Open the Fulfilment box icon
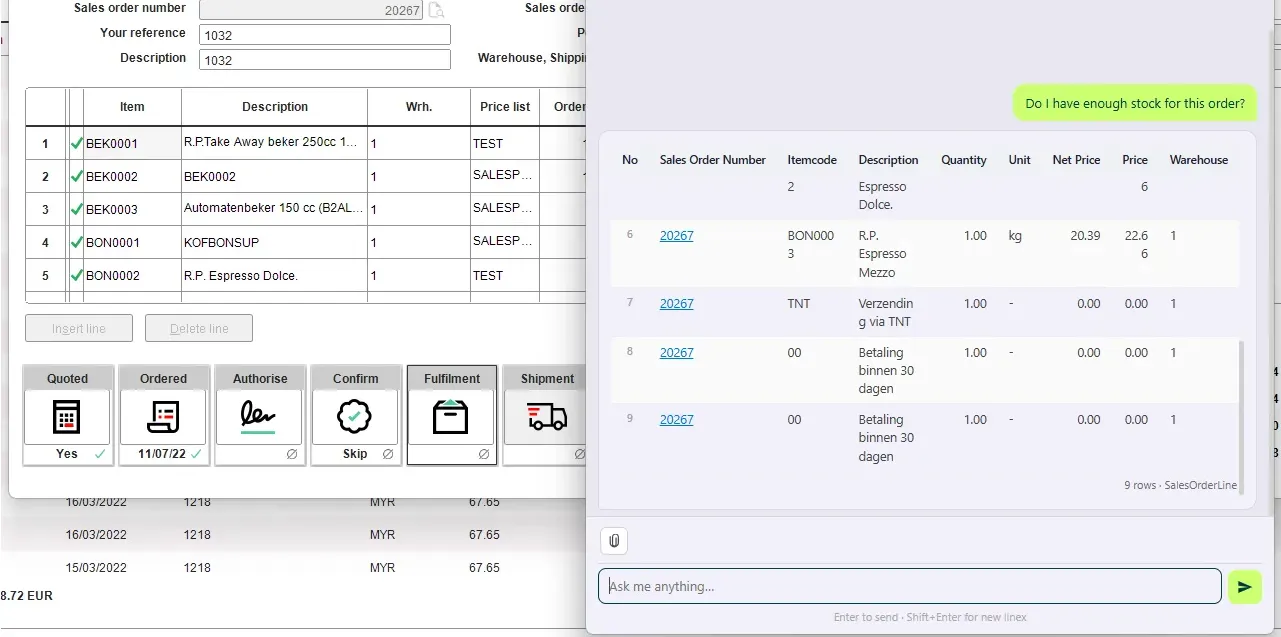1281x637 pixels. tap(451, 417)
